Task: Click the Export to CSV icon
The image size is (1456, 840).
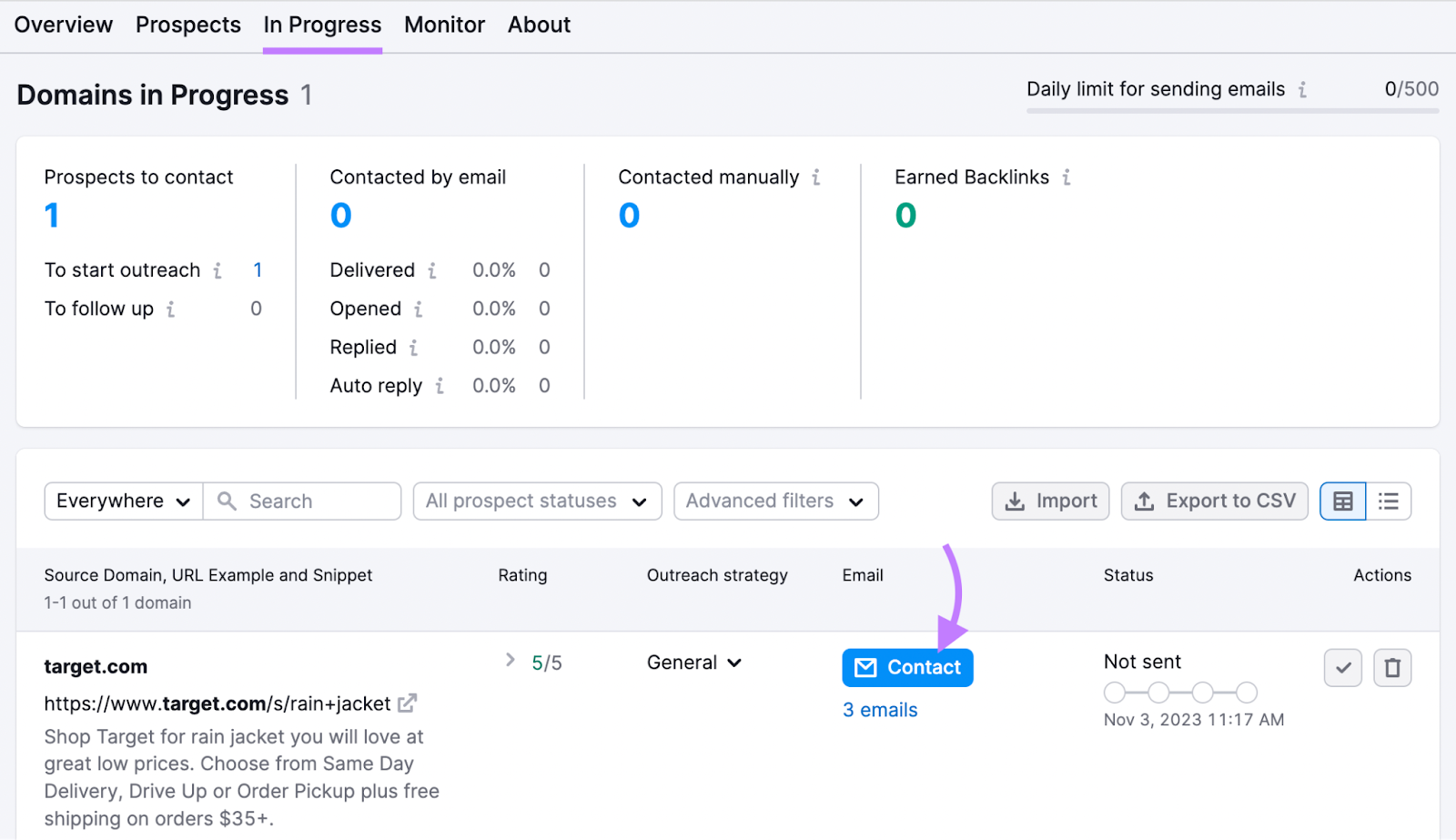Action: [x=1143, y=501]
